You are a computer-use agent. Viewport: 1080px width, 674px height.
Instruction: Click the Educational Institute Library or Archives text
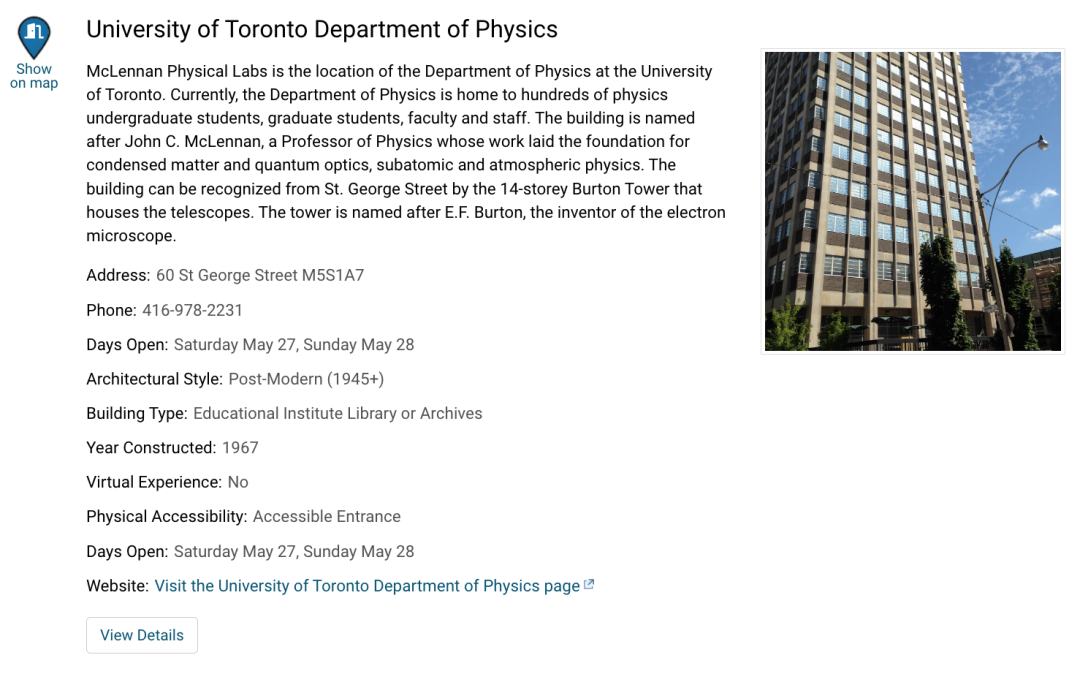click(337, 413)
